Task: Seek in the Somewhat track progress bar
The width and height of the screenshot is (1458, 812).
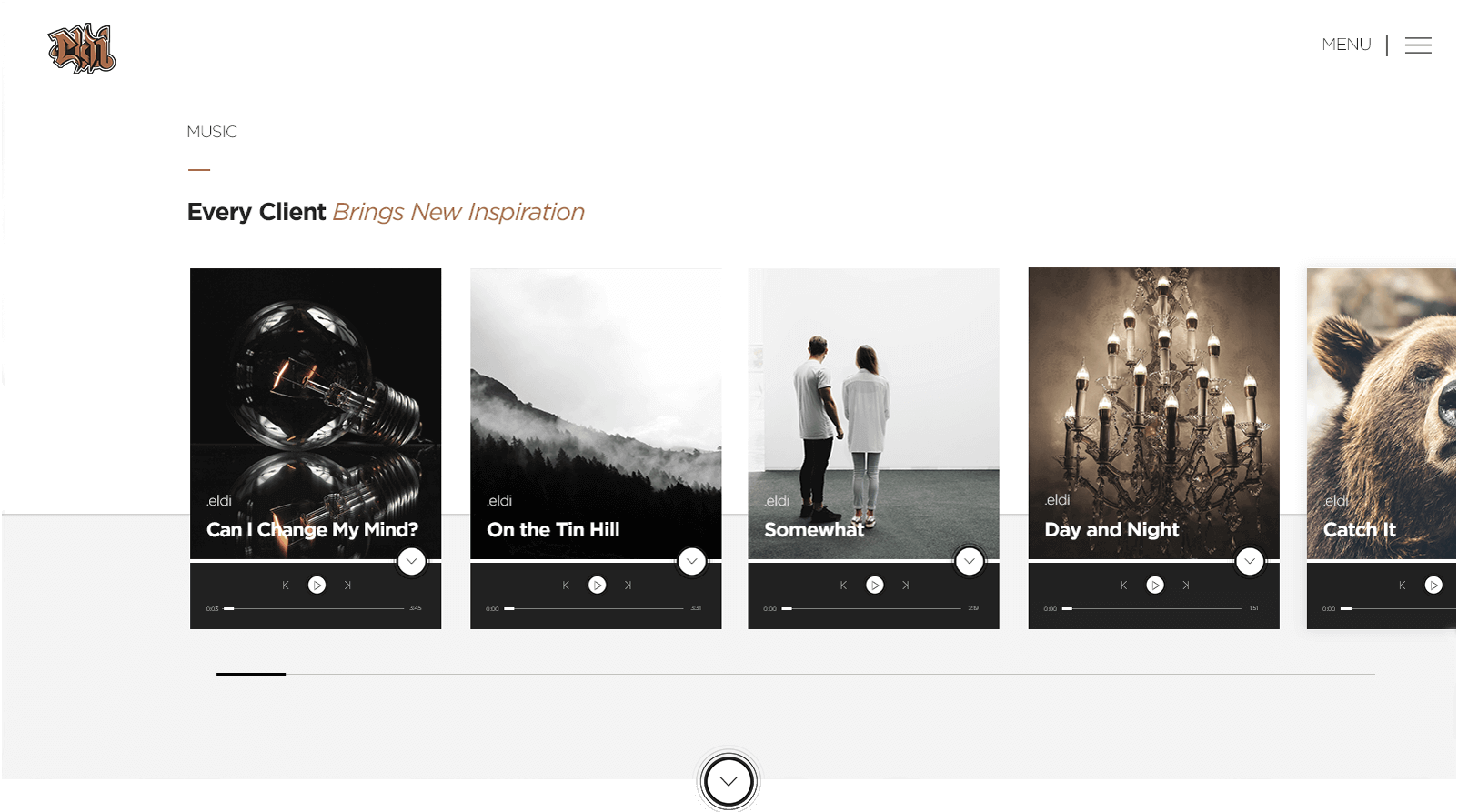Action: point(871,608)
